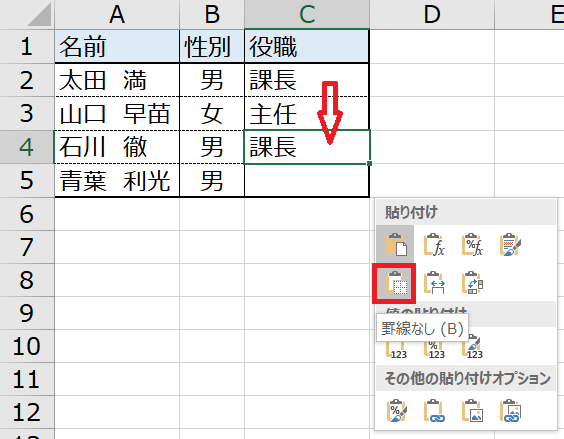
Task: Click the header cell 性別
Action: 212,46
